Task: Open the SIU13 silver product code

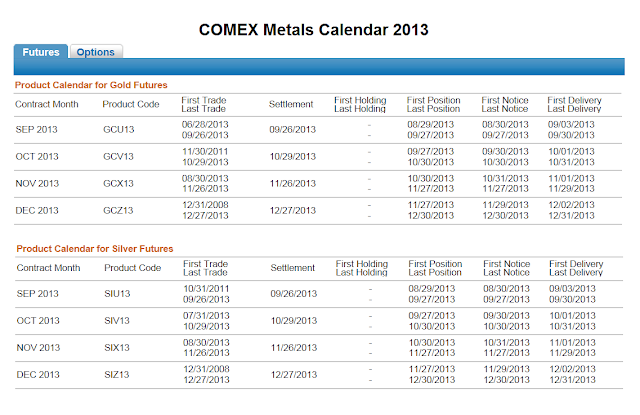Action: pyautogui.click(x=117, y=294)
